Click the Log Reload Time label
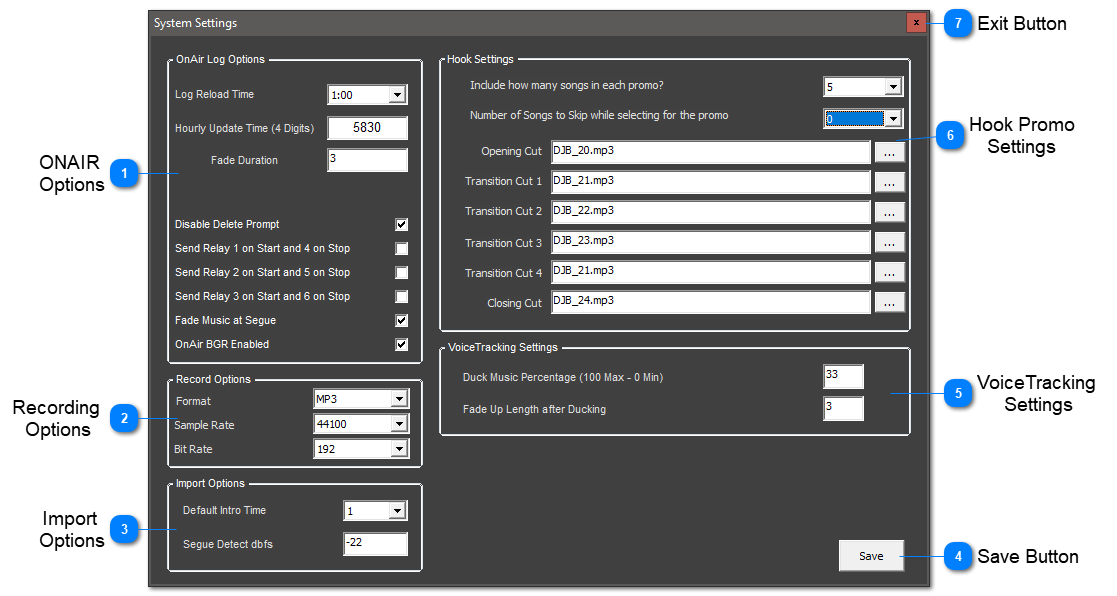 point(214,94)
